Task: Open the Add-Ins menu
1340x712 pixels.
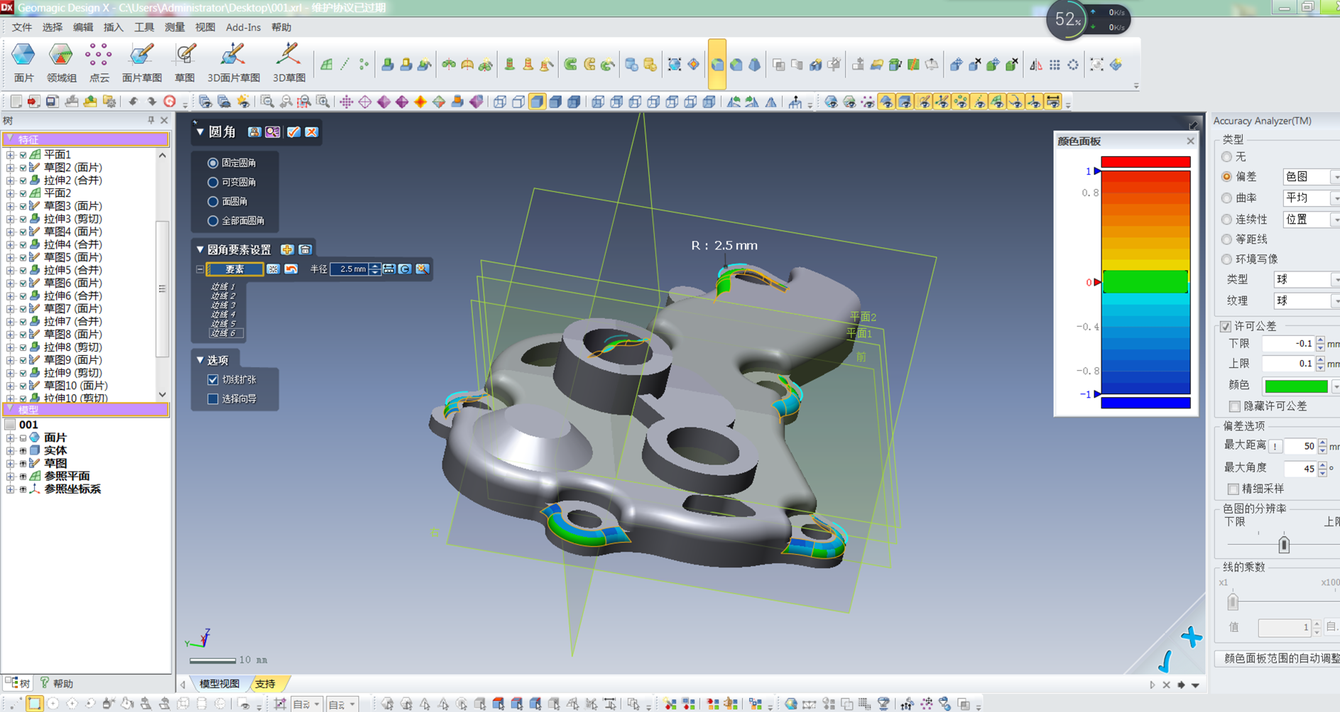Action: (x=243, y=27)
